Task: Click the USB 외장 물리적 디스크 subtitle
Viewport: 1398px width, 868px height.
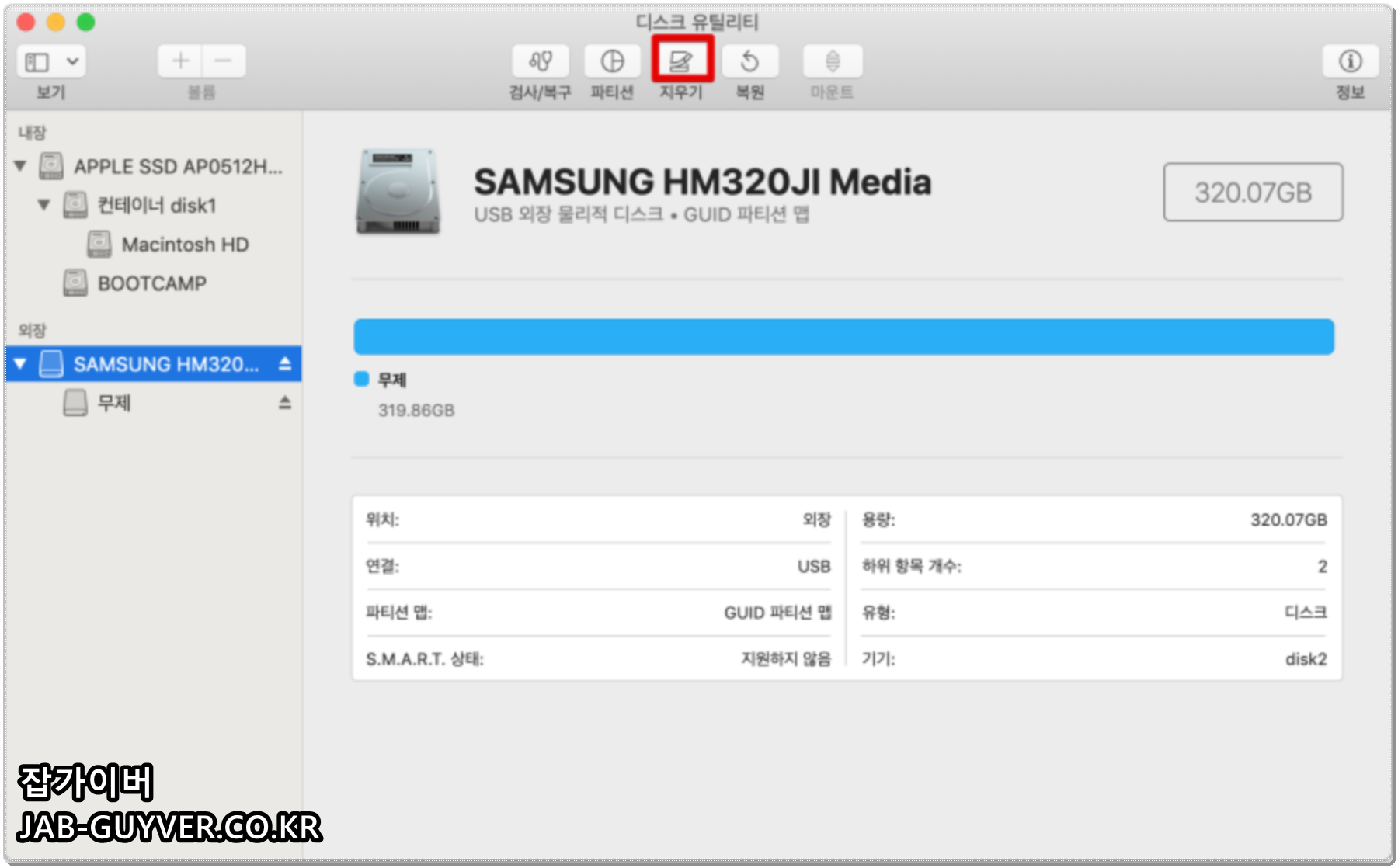Action: point(642,214)
